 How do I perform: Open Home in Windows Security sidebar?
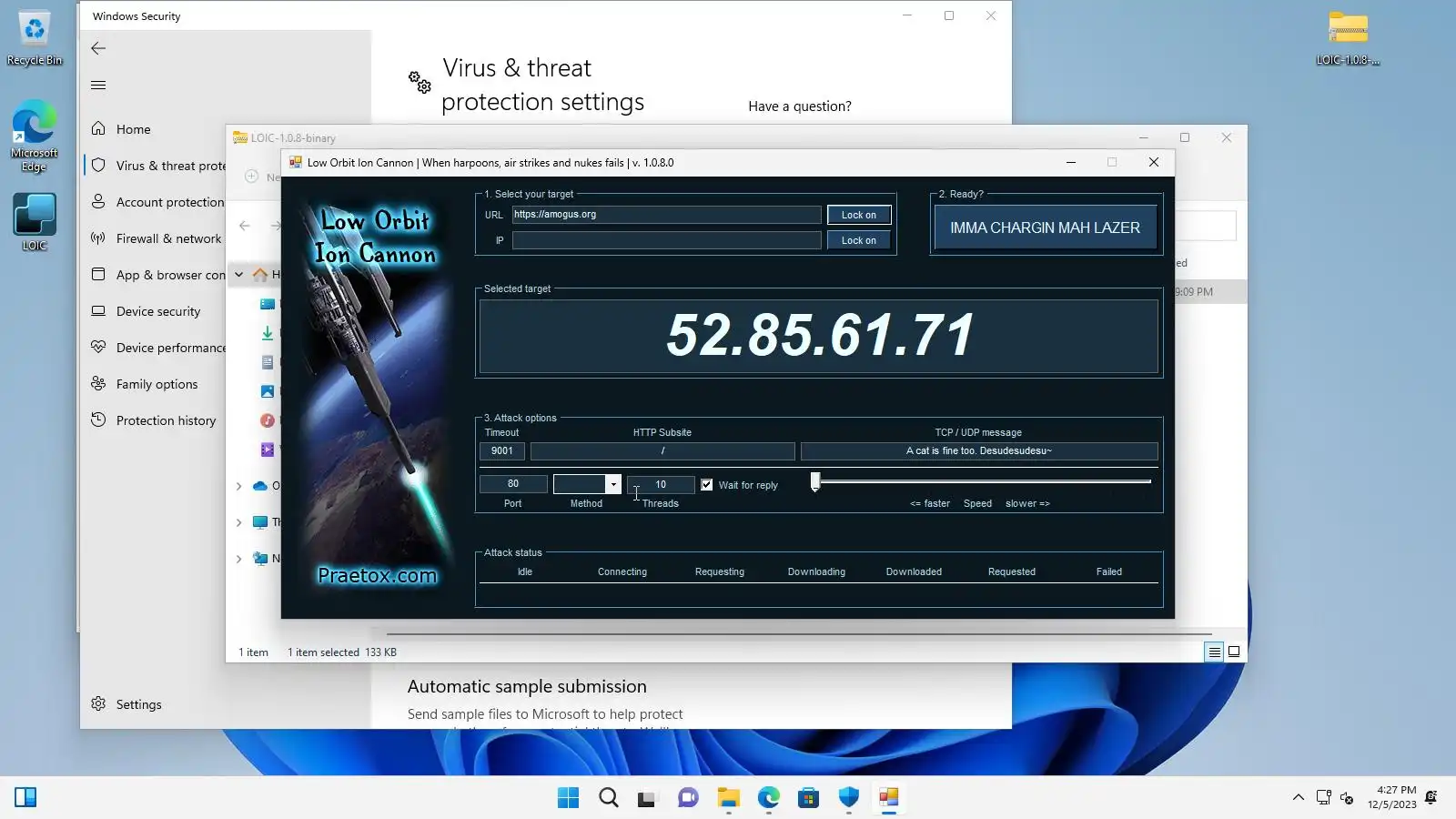(x=133, y=129)
